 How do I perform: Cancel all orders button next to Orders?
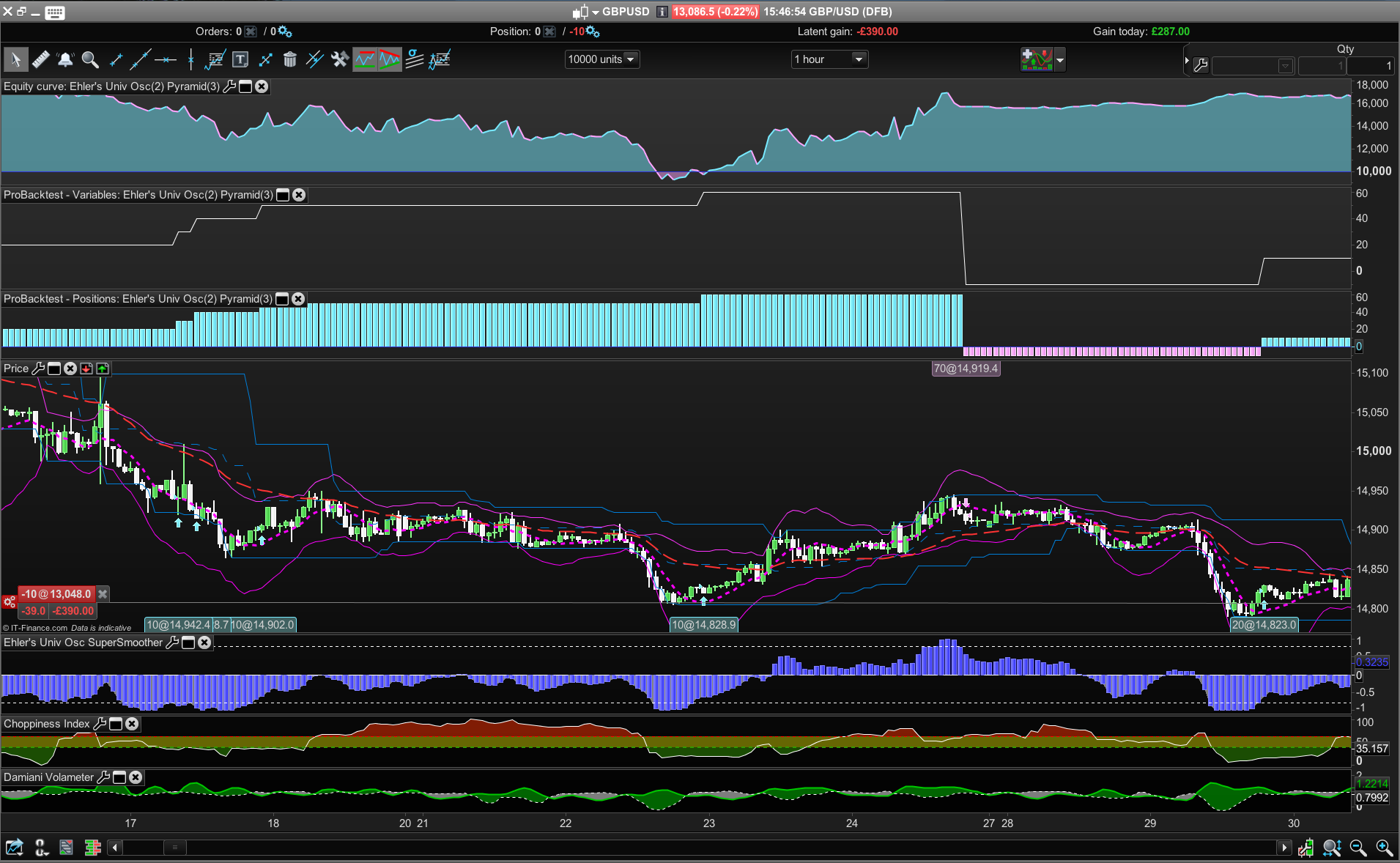click(x=251, y=32)
